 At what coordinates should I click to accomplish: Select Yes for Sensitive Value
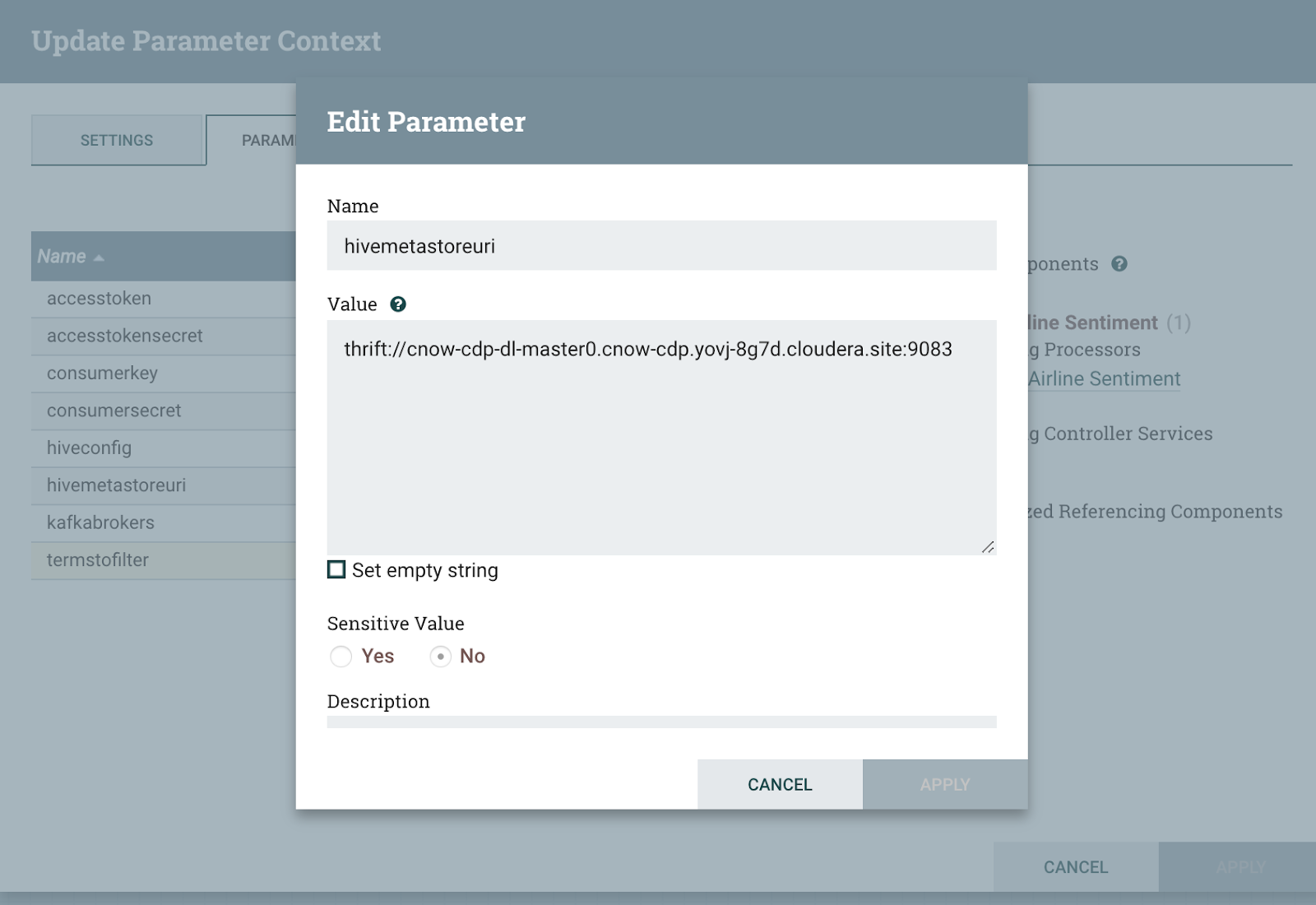[341, 657]
